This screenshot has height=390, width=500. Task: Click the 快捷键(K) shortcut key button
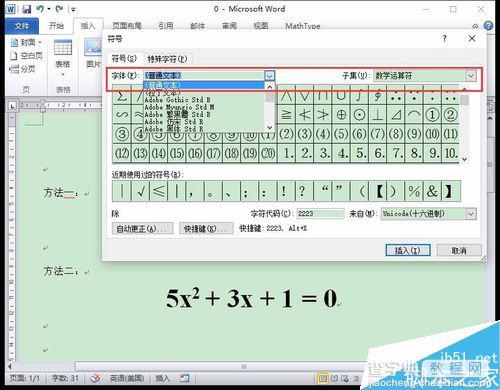pos(206,229)
